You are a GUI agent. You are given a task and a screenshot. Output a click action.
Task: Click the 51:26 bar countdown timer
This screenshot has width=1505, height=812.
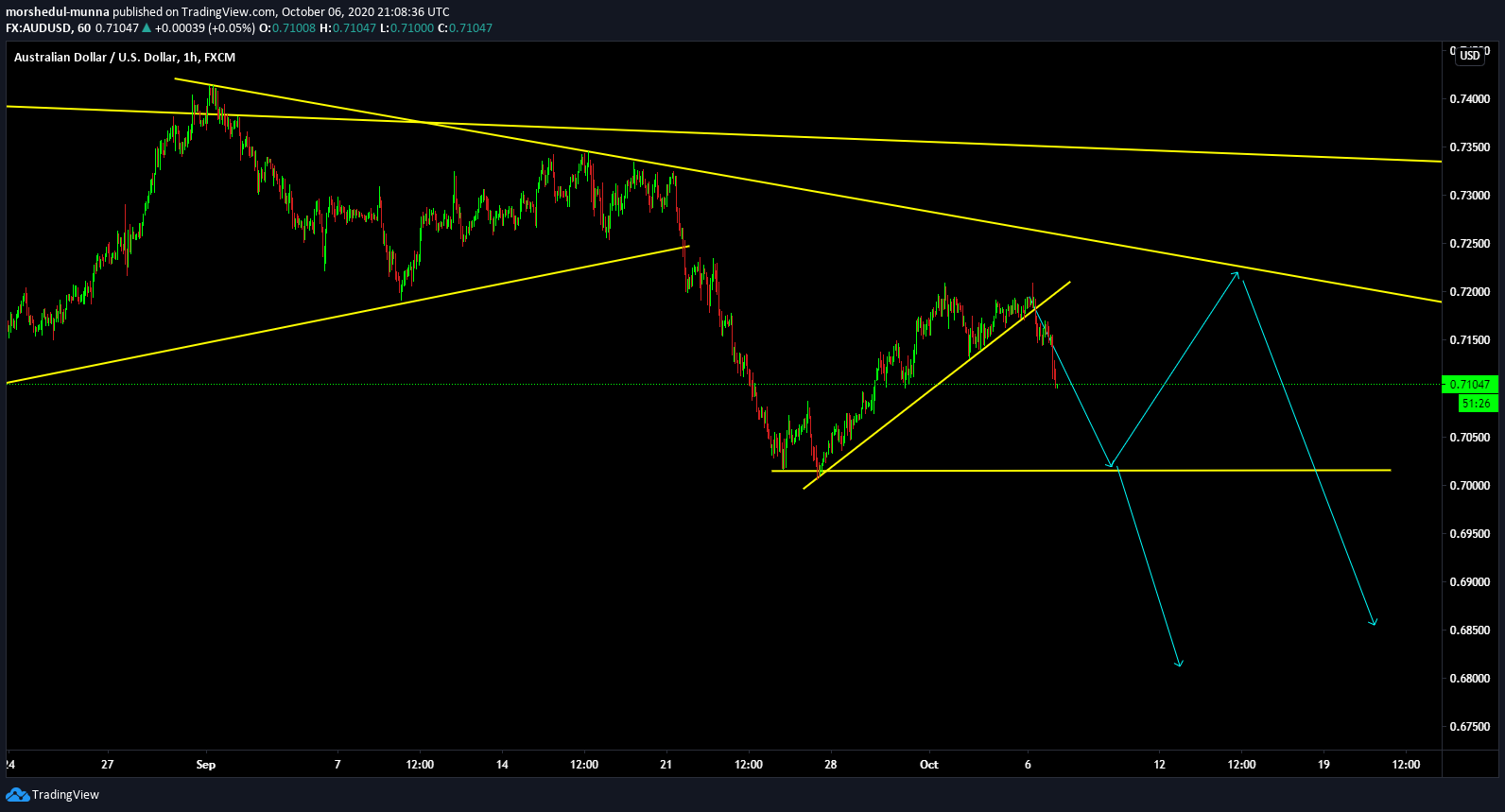click(1477, 404)
